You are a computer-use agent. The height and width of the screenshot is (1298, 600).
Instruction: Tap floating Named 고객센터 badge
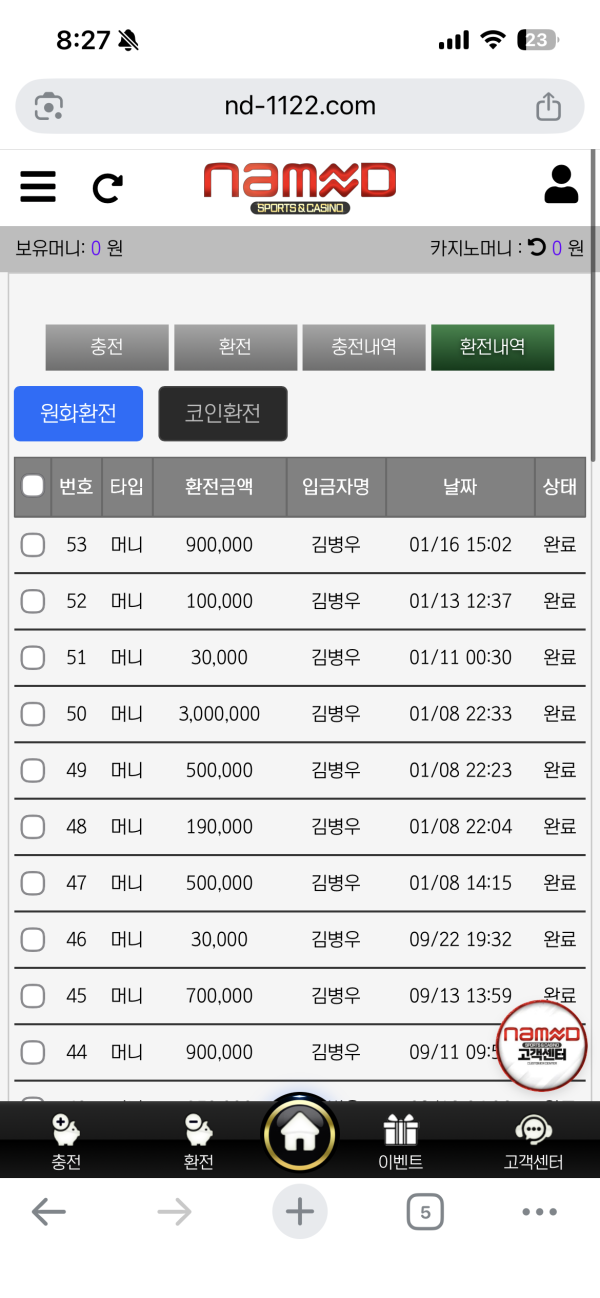click(541, 1044)
